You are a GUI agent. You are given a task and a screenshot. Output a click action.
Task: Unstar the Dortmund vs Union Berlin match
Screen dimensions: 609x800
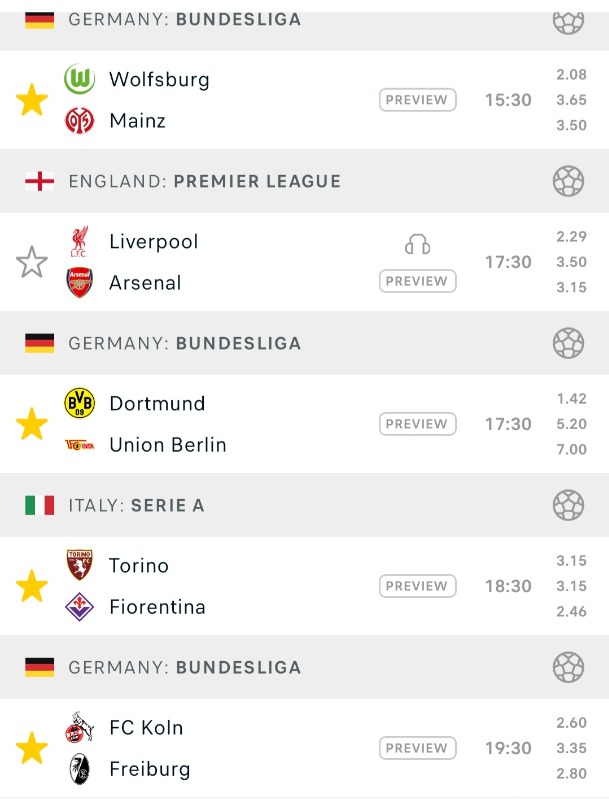[x=32, y=424]
